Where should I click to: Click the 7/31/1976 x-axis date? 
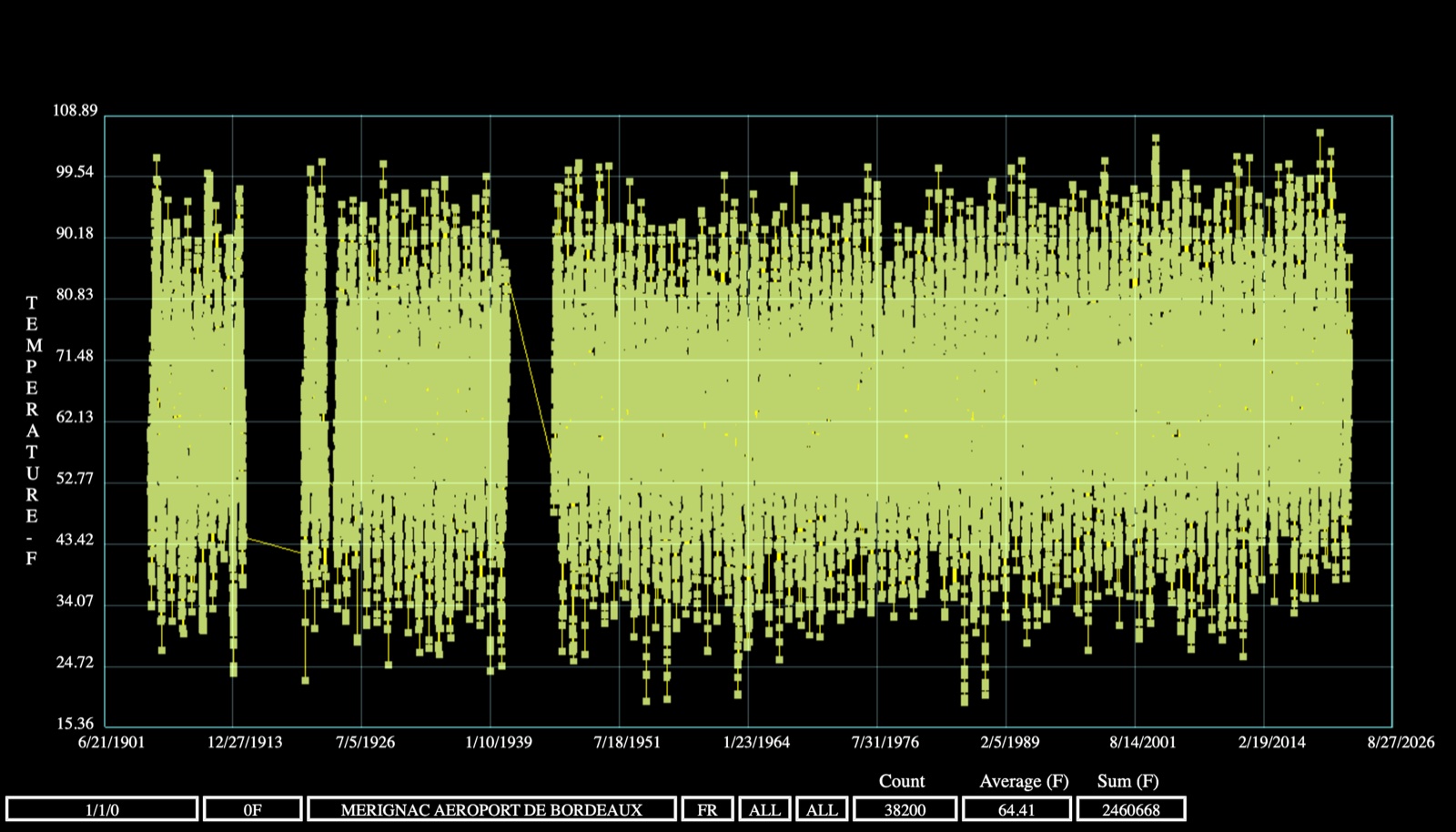(885, 742)
